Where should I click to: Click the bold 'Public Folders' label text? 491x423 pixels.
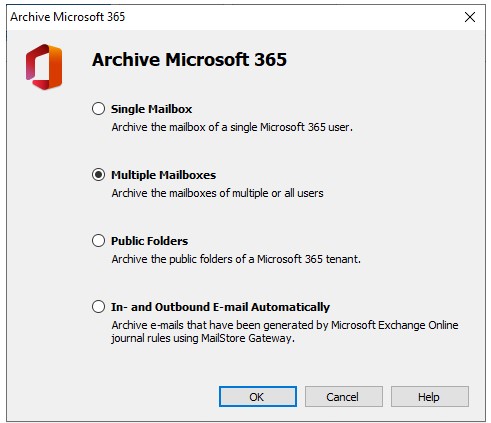point(149,241)
